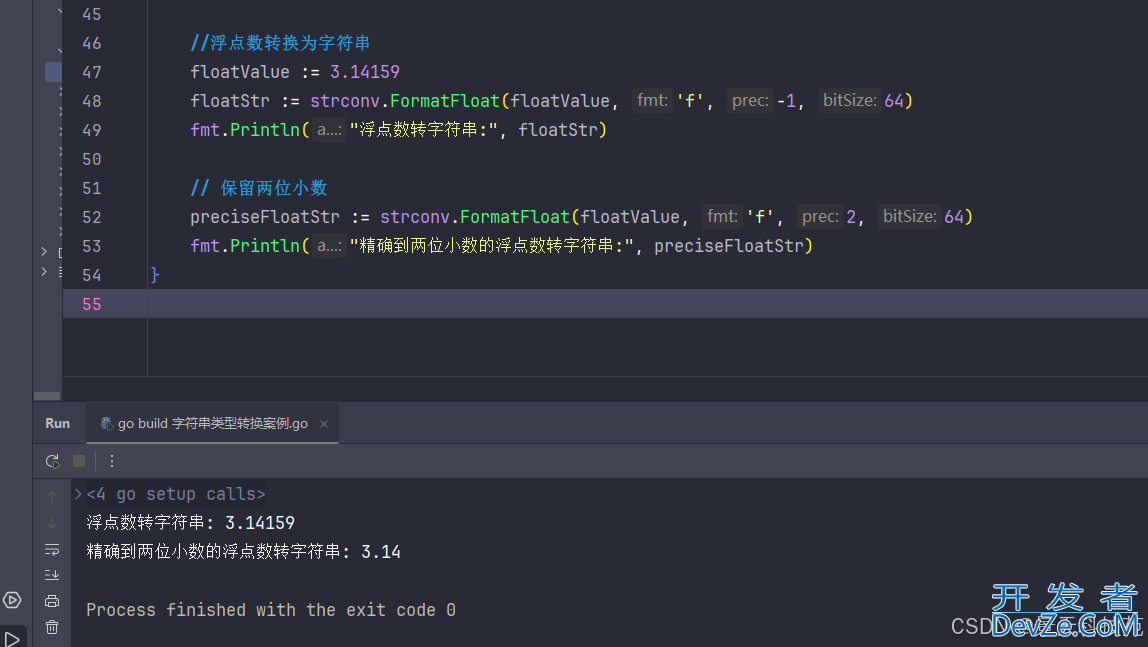The width and height of the screenshot is (1148, 647).
Task: Rerun the go build configuration
Action: pyautogui.click(x=52, y=461)
